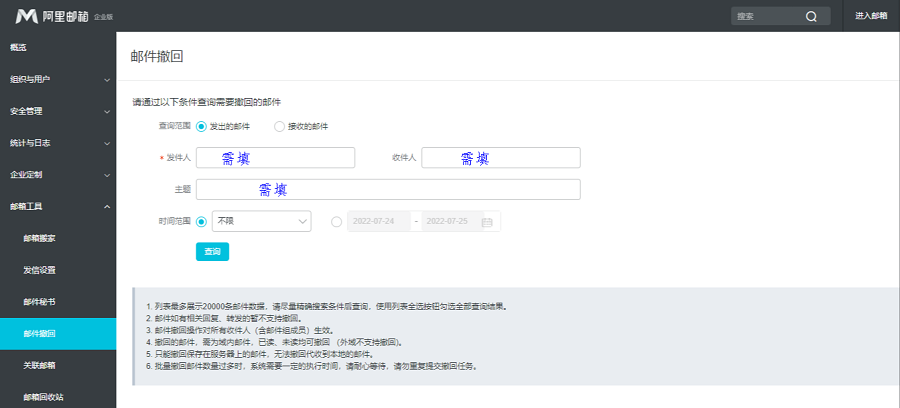The width and height of the screenshot is (900, 408).
Task: Click 进入邮箱 in the header
Action: (871, 16)
